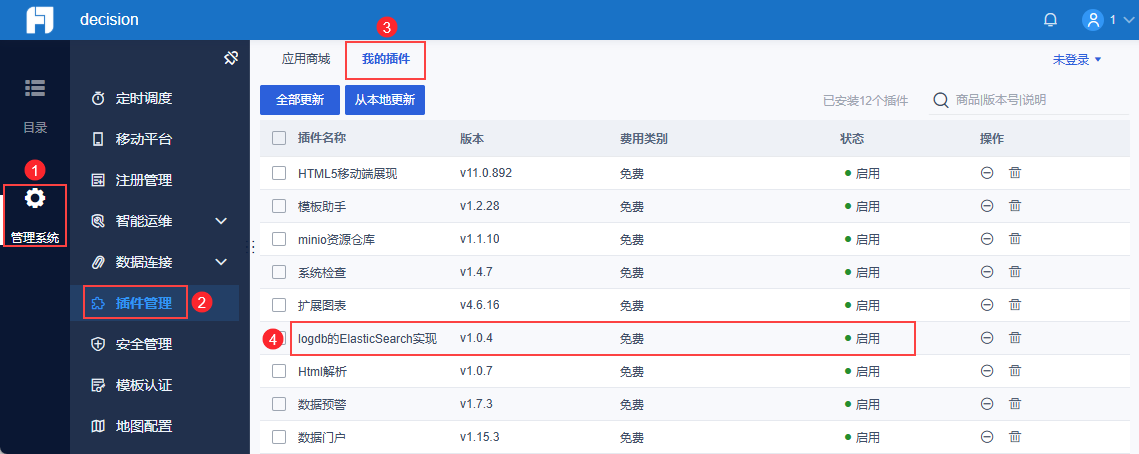1139x454 pixels.
Task: Disable the HTML5移动端展现 plugin
Action: pyautogui.click(x=987, y=174)
